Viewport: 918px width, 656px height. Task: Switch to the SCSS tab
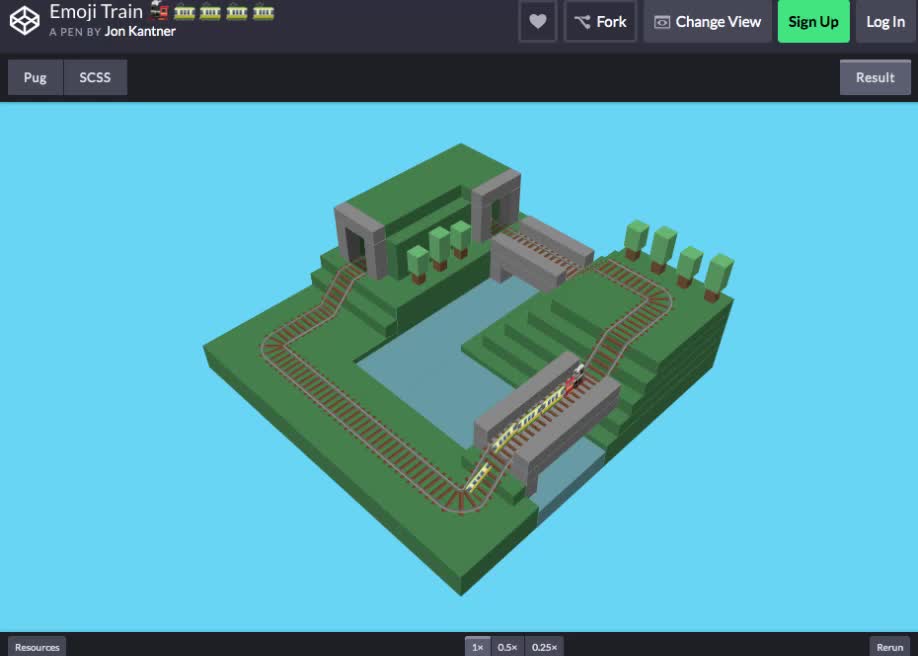(x=95, y=77)
